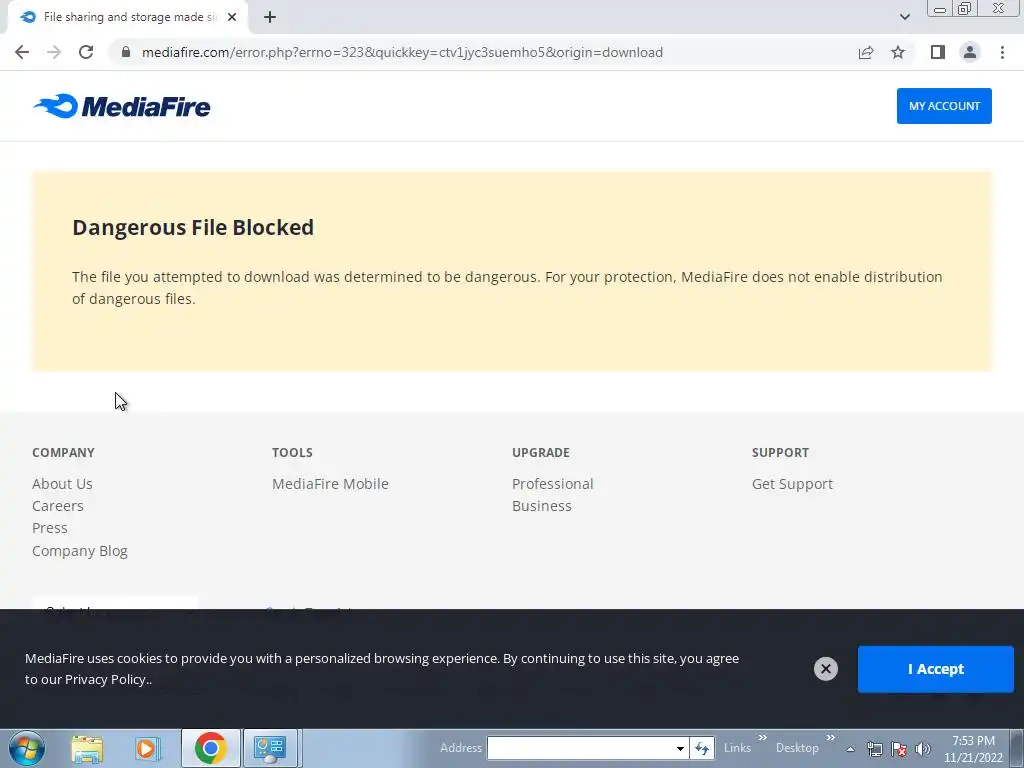Open the Chrome profile avatar

click(x=970, y=52)
